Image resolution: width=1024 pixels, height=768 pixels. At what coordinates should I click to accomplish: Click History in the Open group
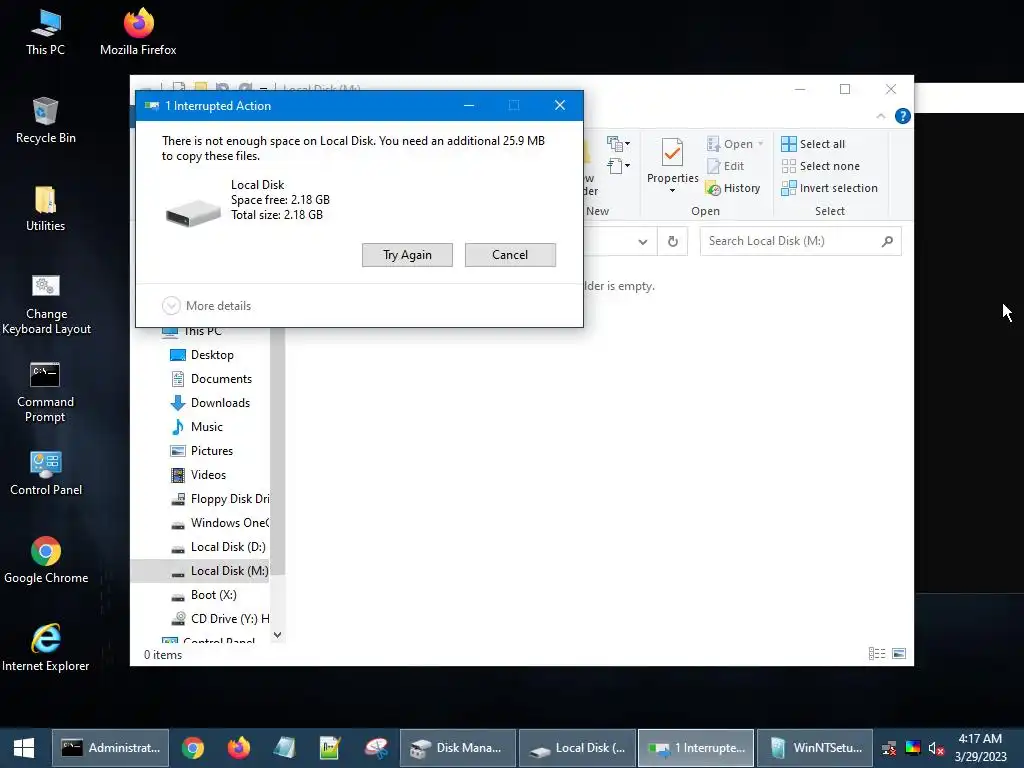[x=733, y=188]
